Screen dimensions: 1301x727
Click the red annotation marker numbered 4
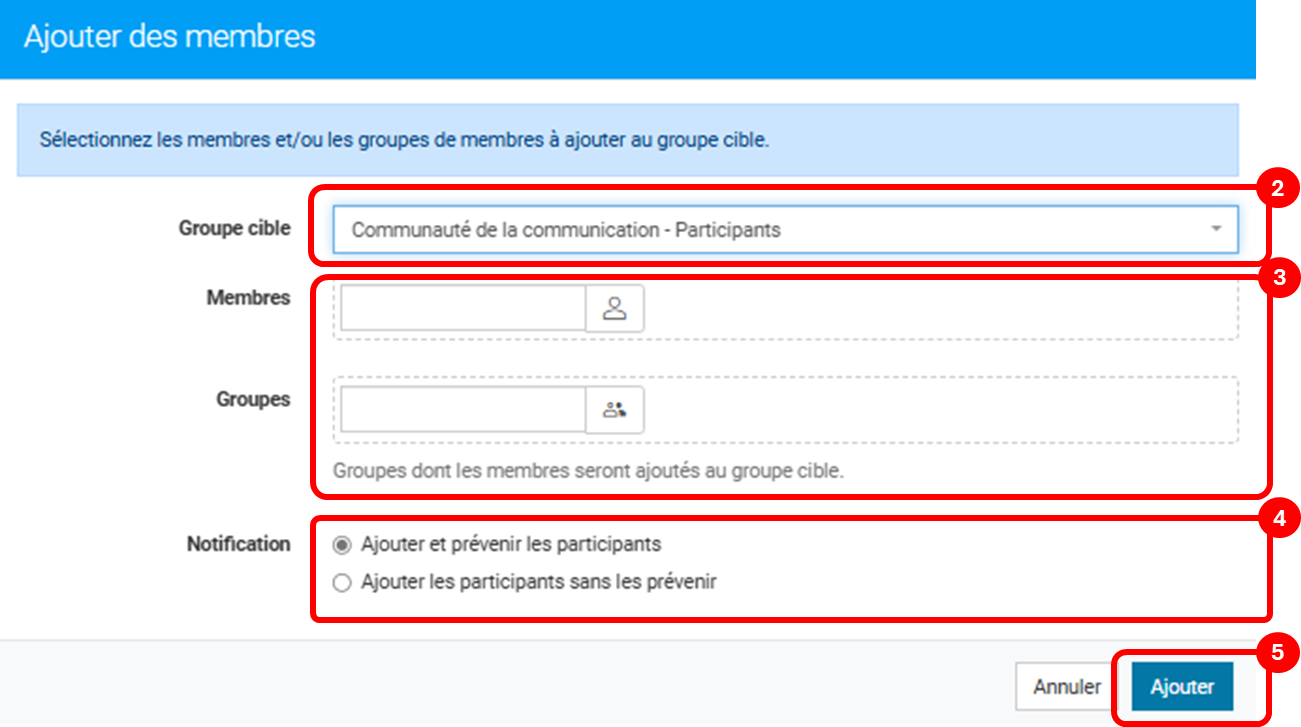click(x=1277, y=517)
